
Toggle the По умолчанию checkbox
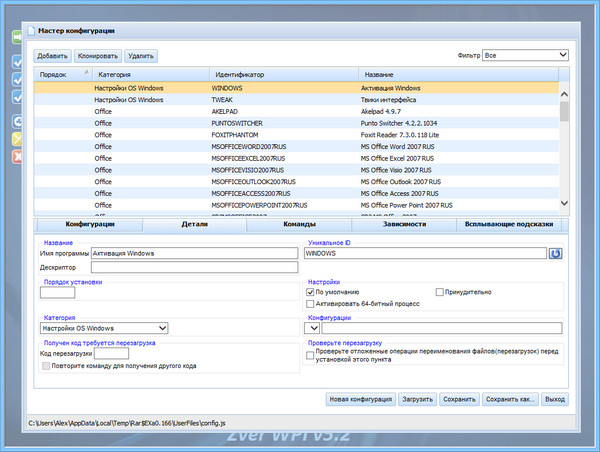tap(311, 292)
